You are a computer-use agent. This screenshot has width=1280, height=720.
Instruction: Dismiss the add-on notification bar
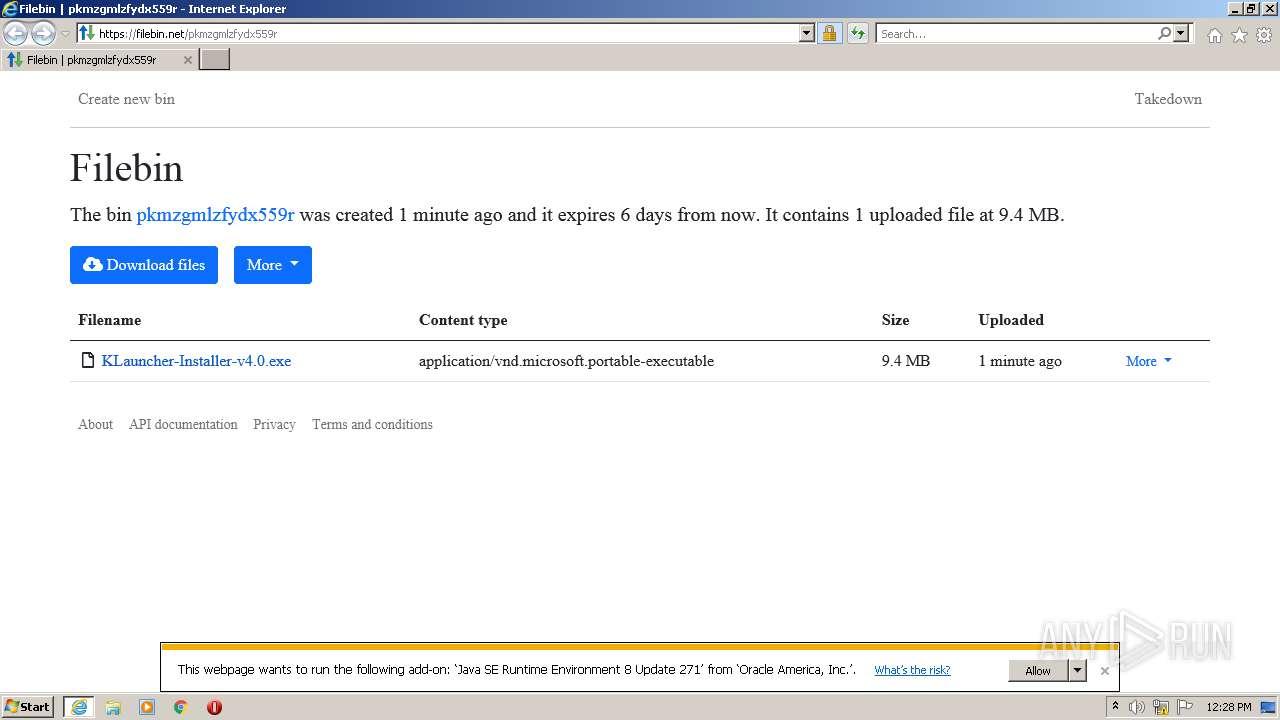(x=1105, y=671)
